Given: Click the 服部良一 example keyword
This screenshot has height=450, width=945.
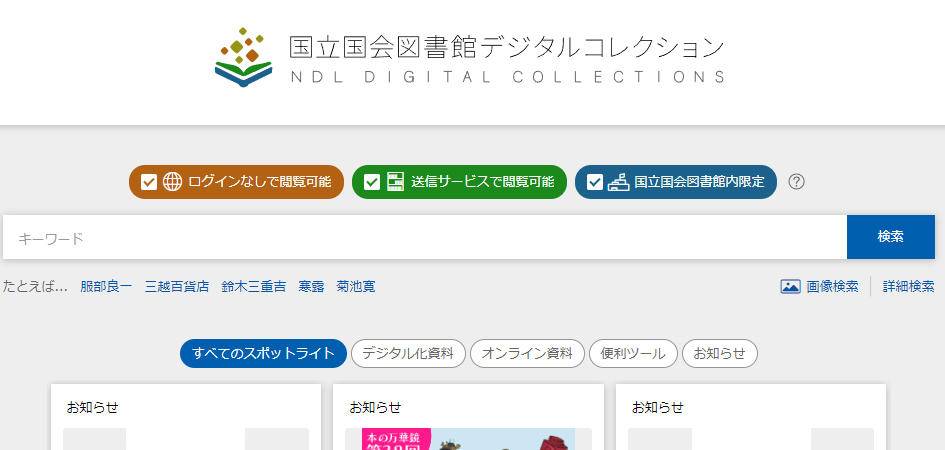Looking at the screenshot, I should click(106, 286).
